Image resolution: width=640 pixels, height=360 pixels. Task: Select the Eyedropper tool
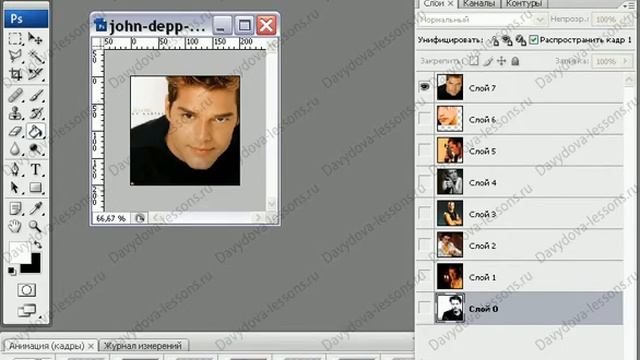tap(36, 209)
